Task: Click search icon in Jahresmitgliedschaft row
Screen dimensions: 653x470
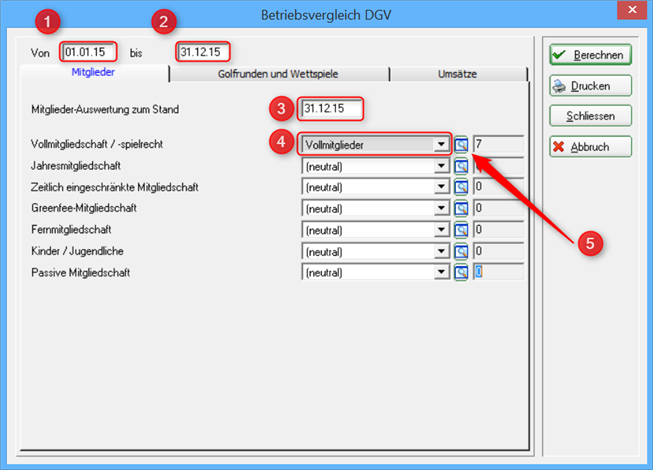Action: [461, 166]
